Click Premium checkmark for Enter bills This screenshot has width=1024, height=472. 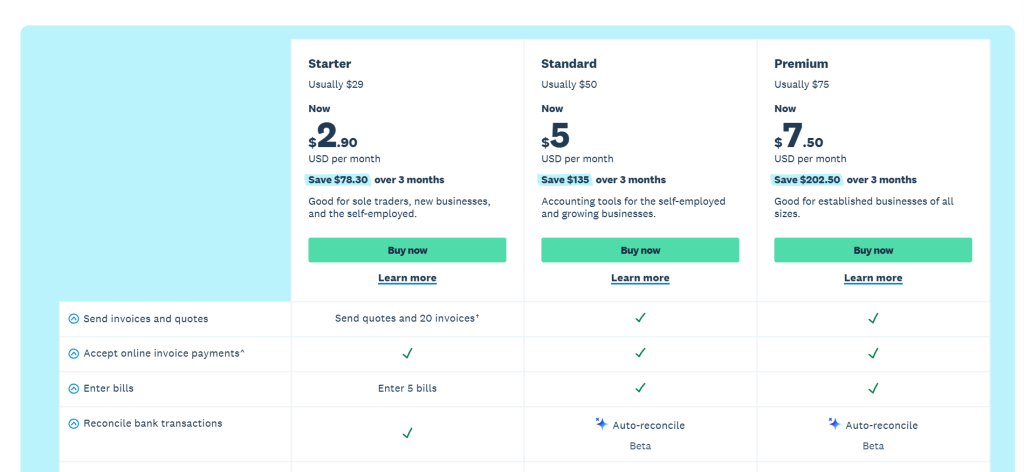pos(873,388)
